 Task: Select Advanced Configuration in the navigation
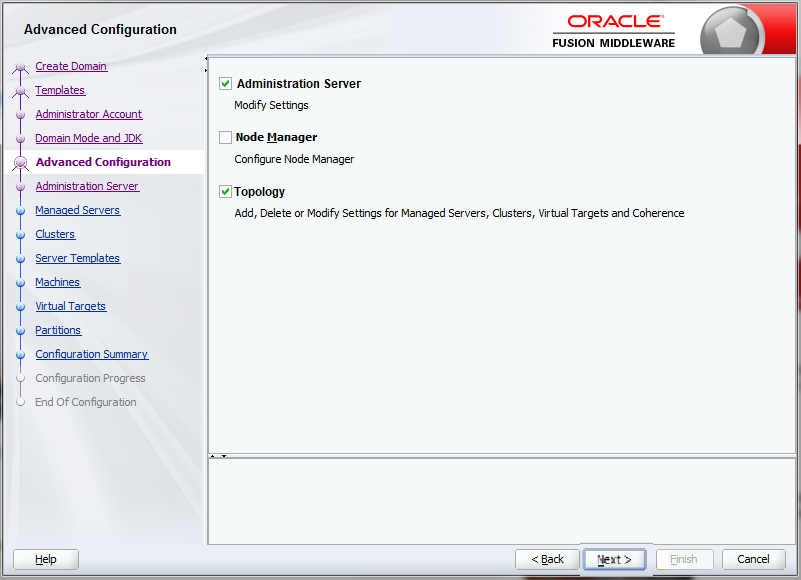coord(103,162)
